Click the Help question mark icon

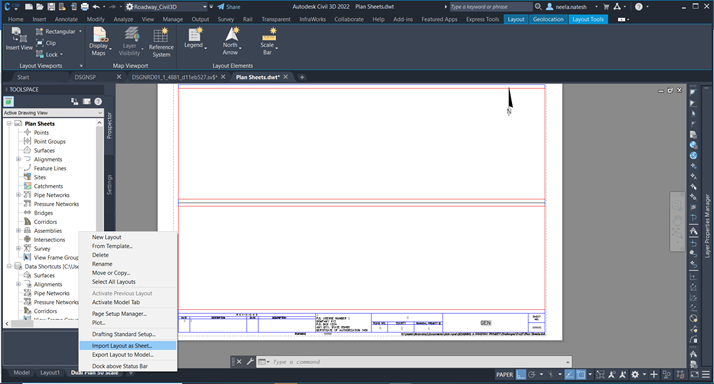coord(639,7)
